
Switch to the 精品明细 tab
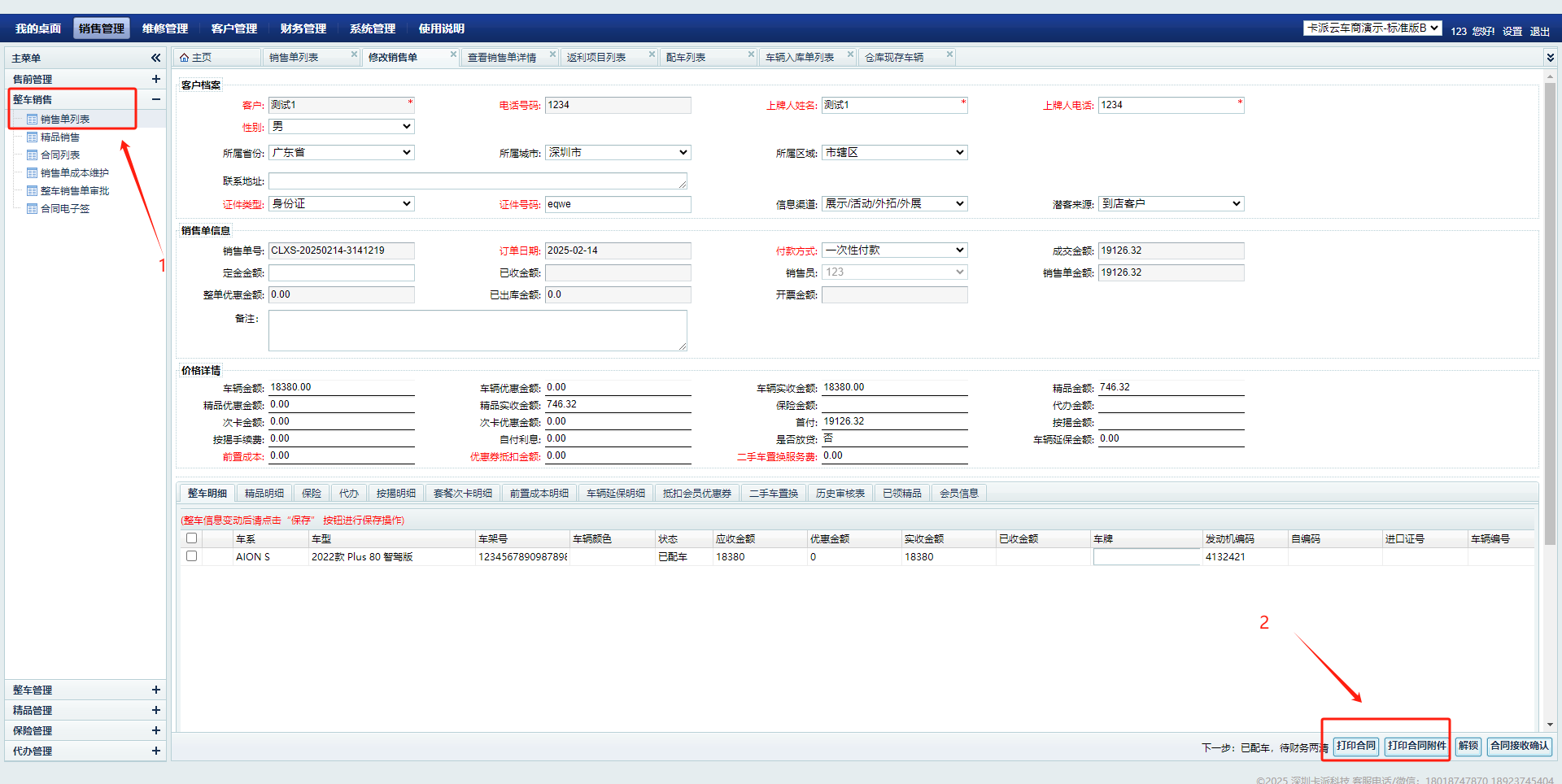coord(264,494)
